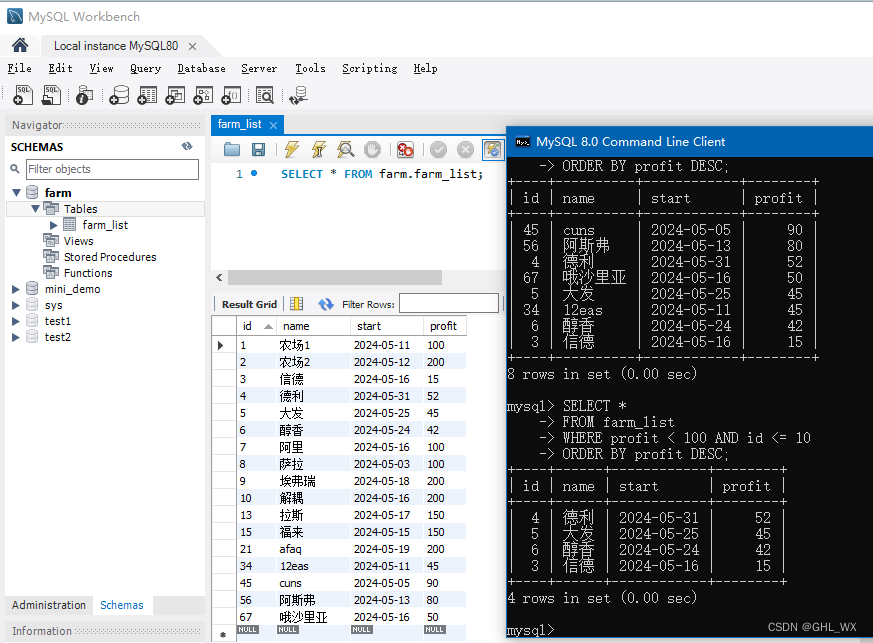Create a new view icon

[175, 95]
